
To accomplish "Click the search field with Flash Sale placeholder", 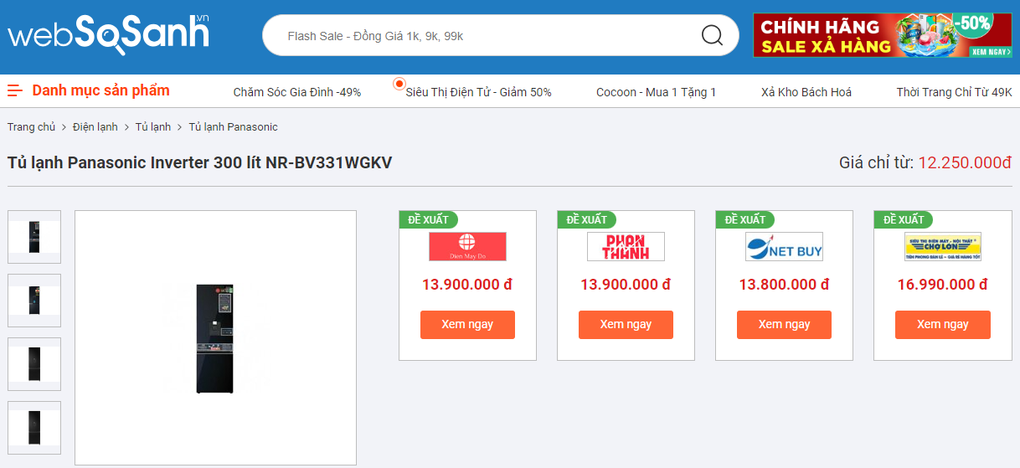I will [500, 35].
